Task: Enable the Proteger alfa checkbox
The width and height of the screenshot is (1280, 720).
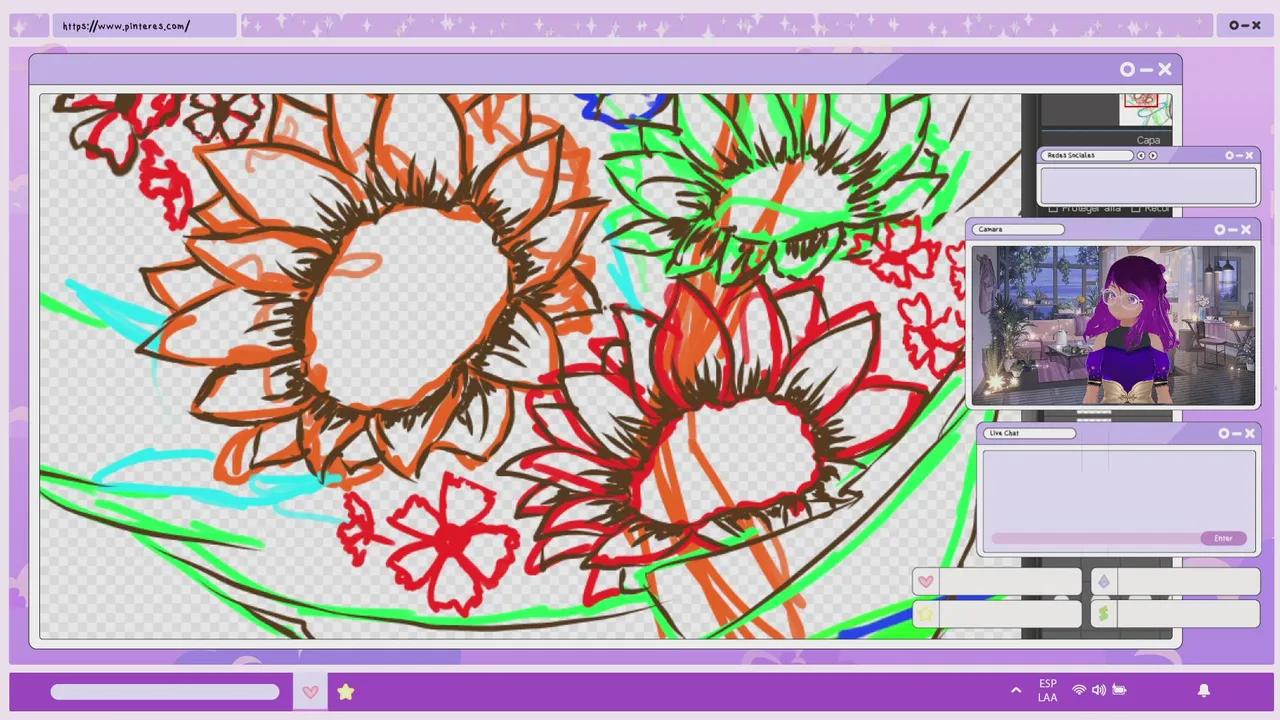Action: click(1053, 209)
